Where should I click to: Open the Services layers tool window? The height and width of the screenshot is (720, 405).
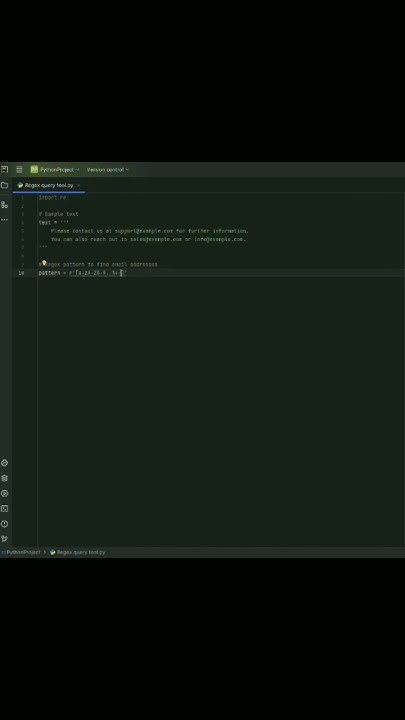coord(5,478)
